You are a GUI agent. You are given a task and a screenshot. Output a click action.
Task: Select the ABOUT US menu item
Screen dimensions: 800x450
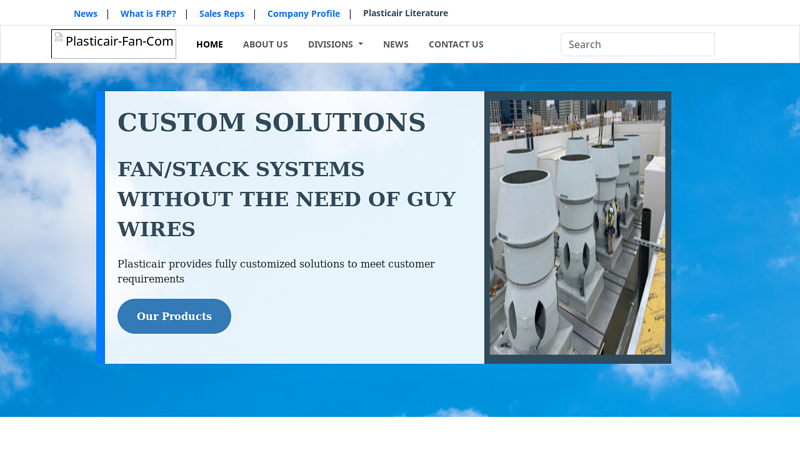tap(265, 44)
